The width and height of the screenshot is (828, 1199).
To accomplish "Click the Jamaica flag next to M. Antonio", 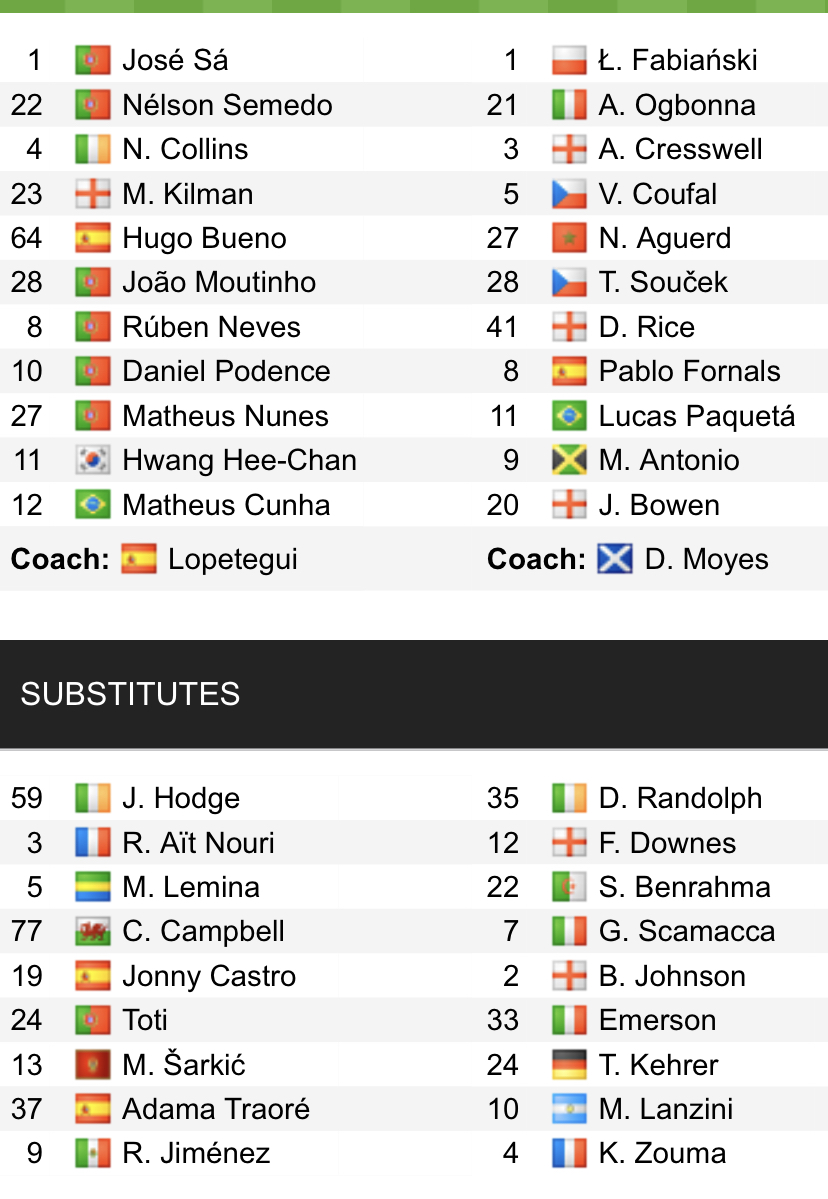I will tap(569, 460).
